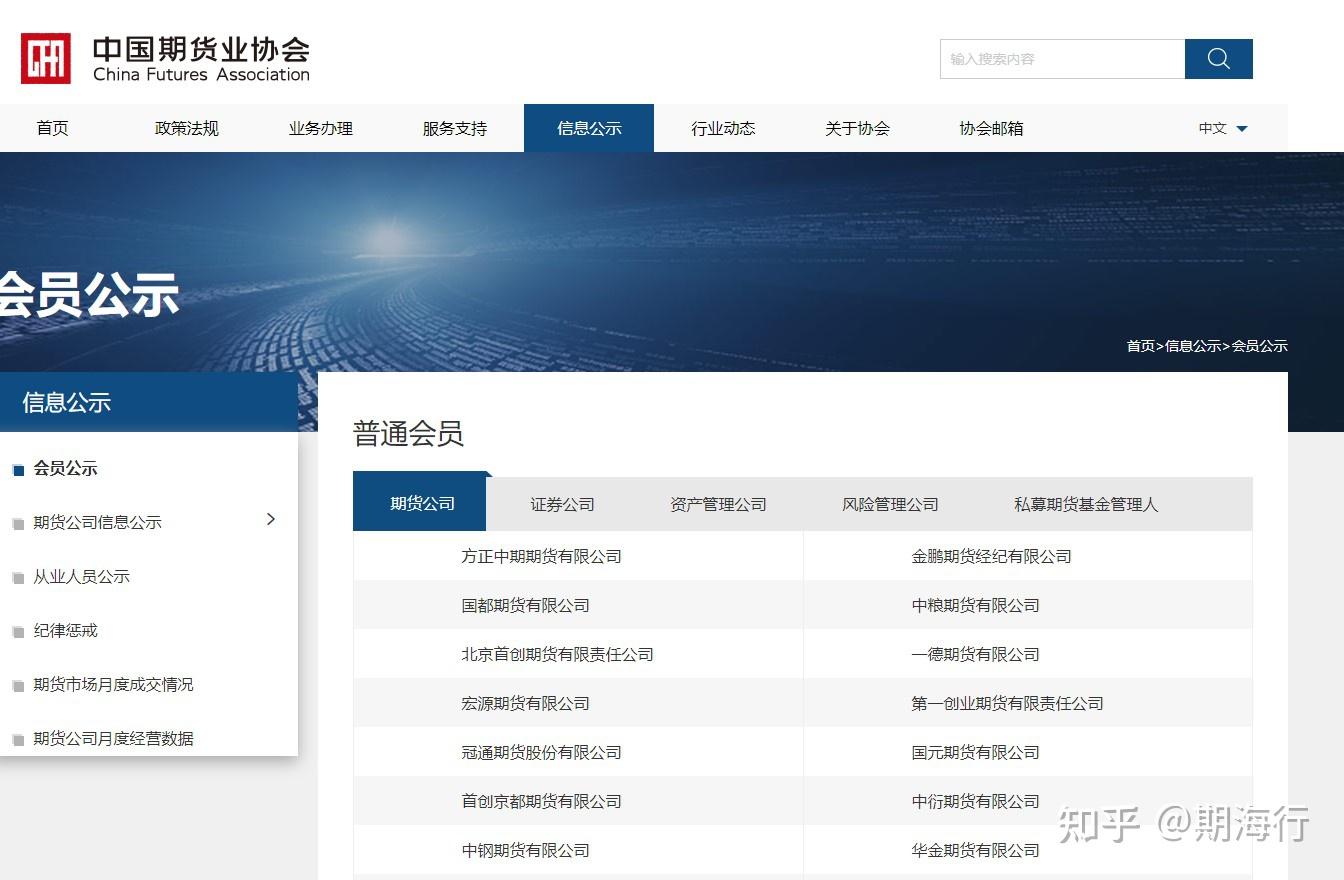Switch to the 风险管理公司 tab
Image resolution: width=1344 pixels, height=880 pixels.
click(x=890, y=504)
